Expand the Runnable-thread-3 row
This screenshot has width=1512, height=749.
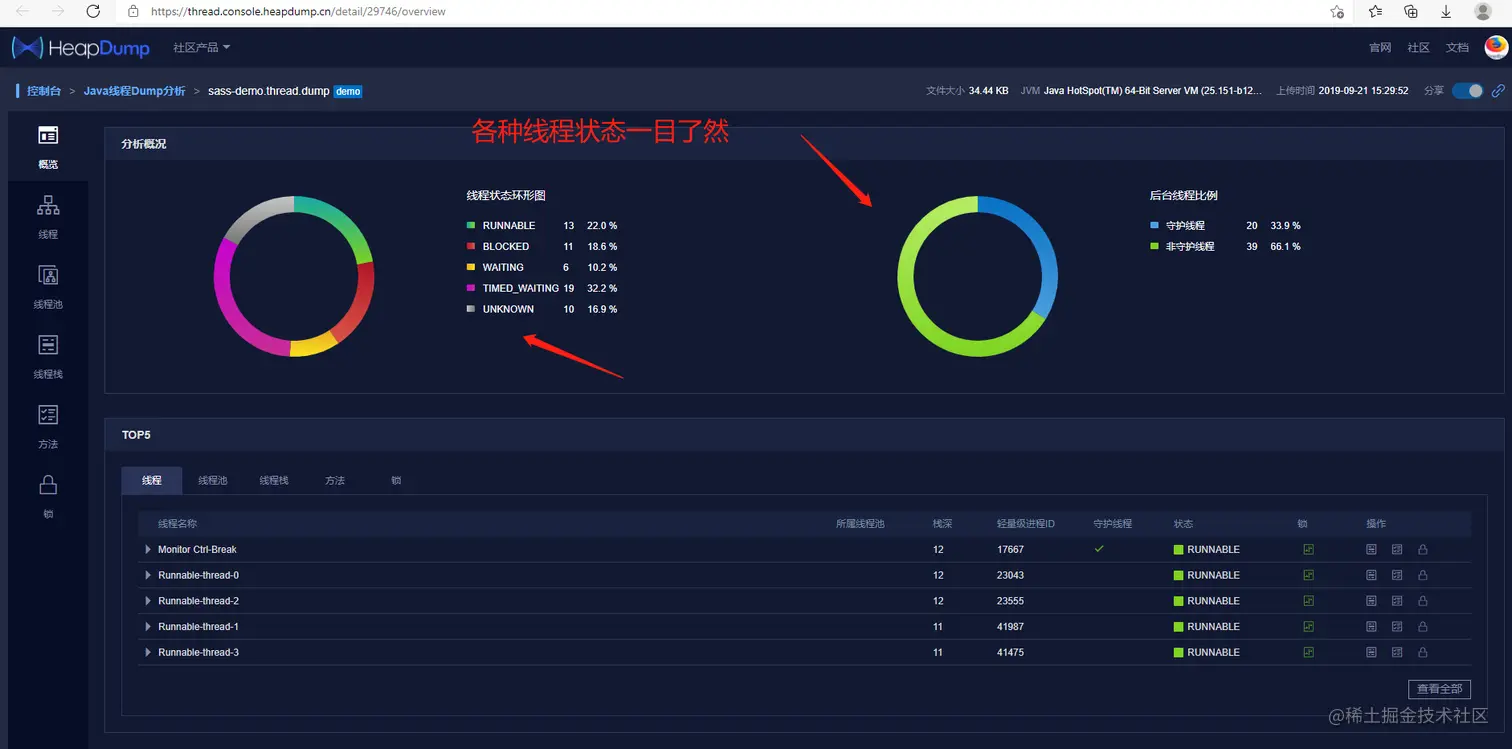pyautogui.click(x=148, y=652)
